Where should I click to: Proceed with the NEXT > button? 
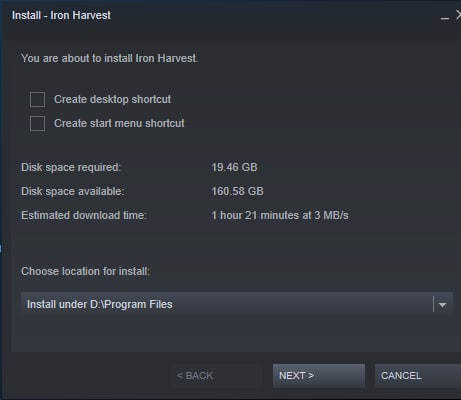(319, 376)
